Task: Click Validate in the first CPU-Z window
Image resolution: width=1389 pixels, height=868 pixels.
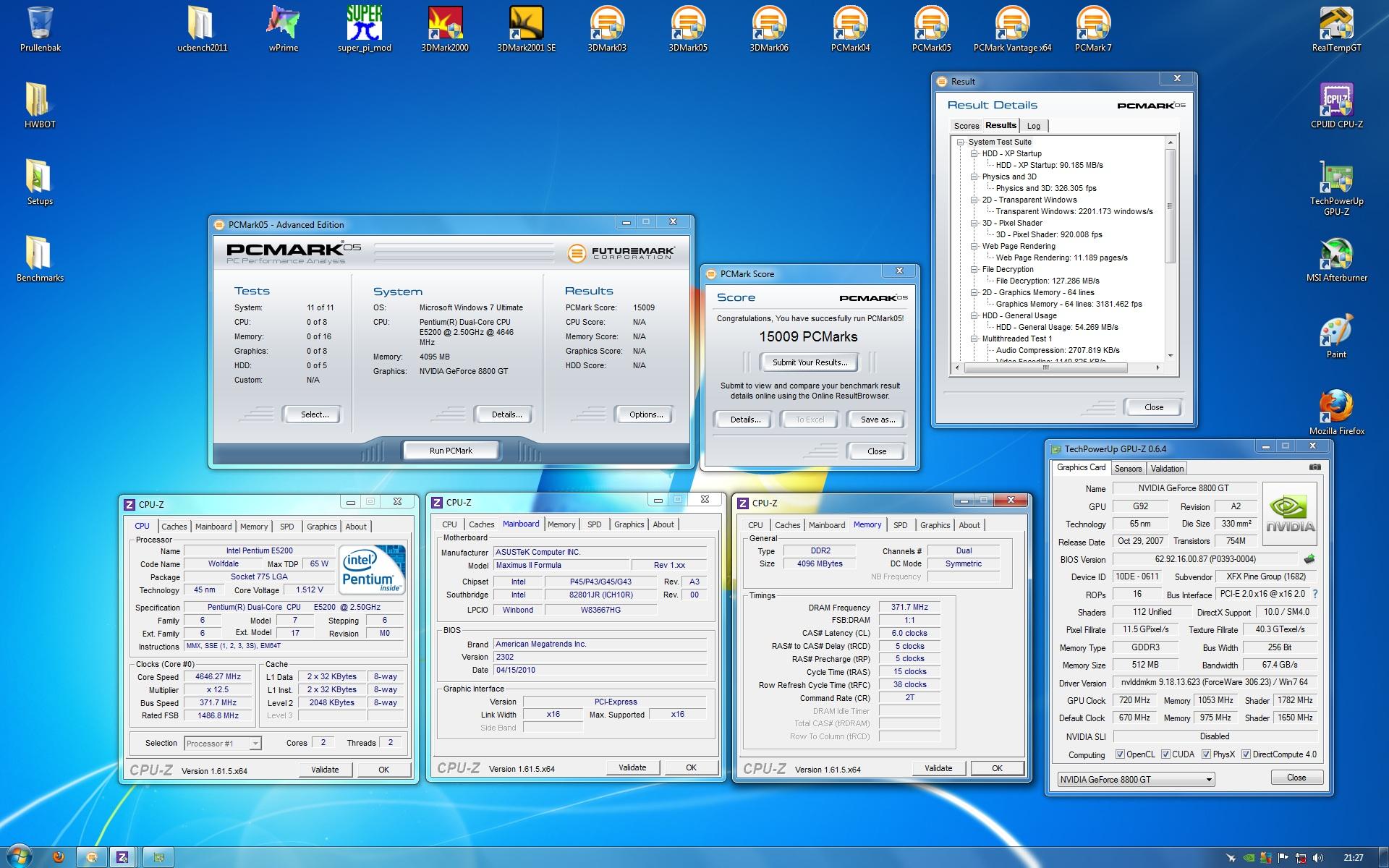Action: [x=325, y=770]
